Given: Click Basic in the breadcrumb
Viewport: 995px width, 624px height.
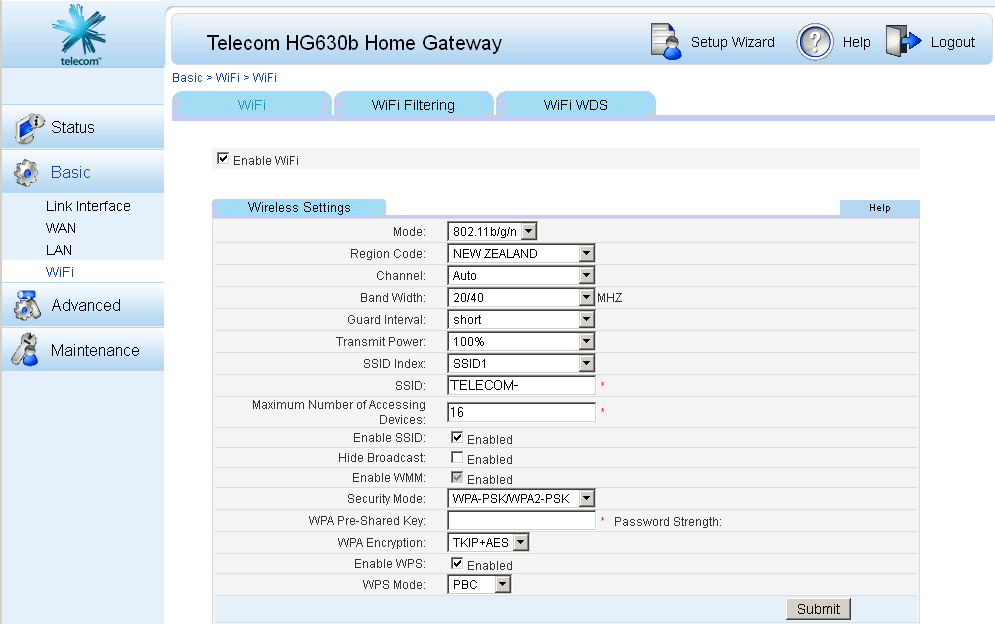Looking at the screenshot, I should click(187, 77).
